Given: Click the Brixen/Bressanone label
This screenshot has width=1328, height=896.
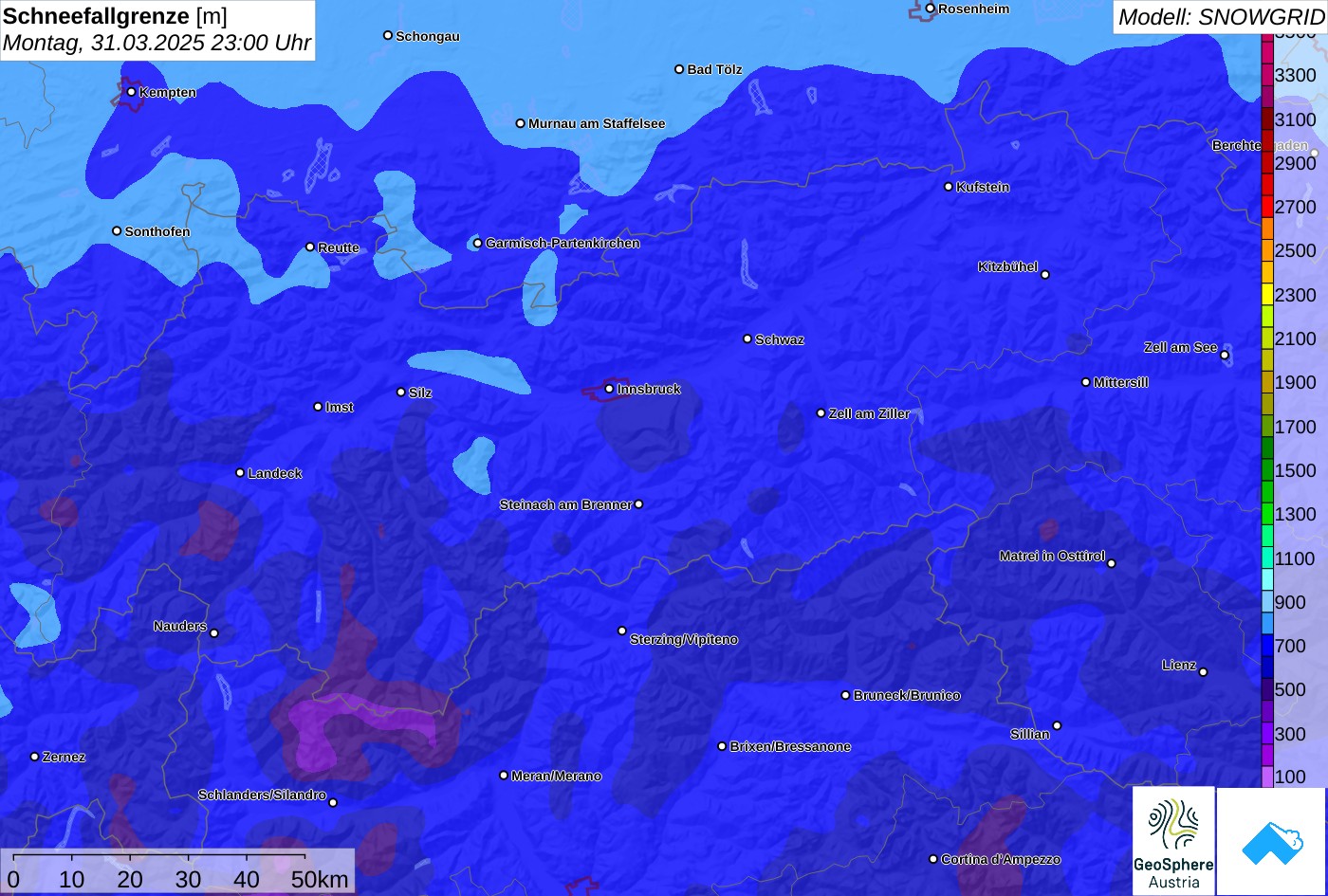Looking at the screenshot, I should click(790, 746).
